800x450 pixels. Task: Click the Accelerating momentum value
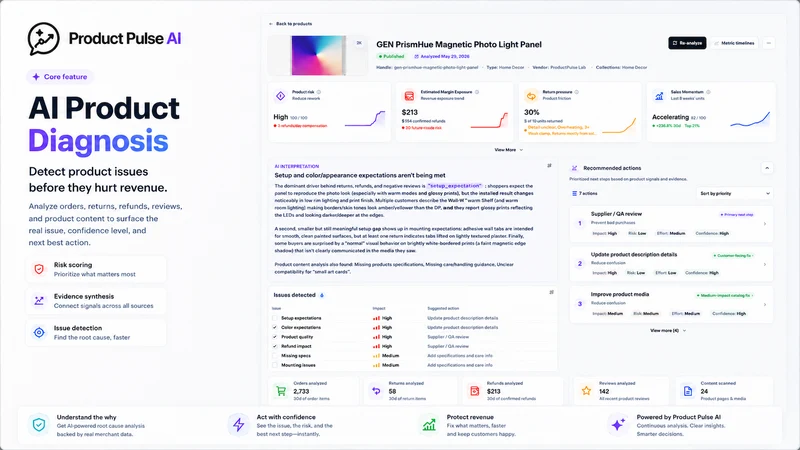coord(670,117)
